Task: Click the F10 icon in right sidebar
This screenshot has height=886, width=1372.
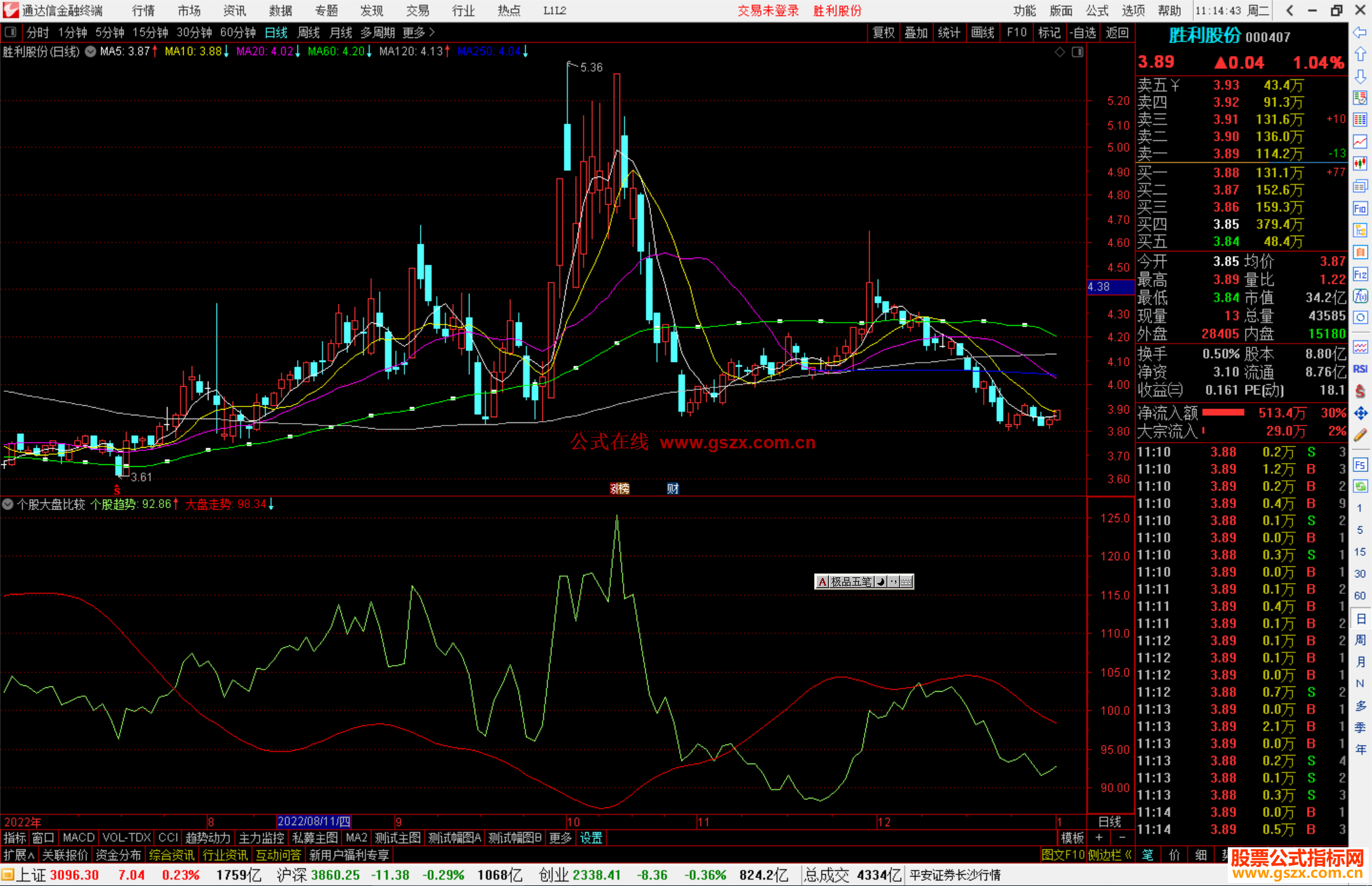Action: tap(1360, 208)
